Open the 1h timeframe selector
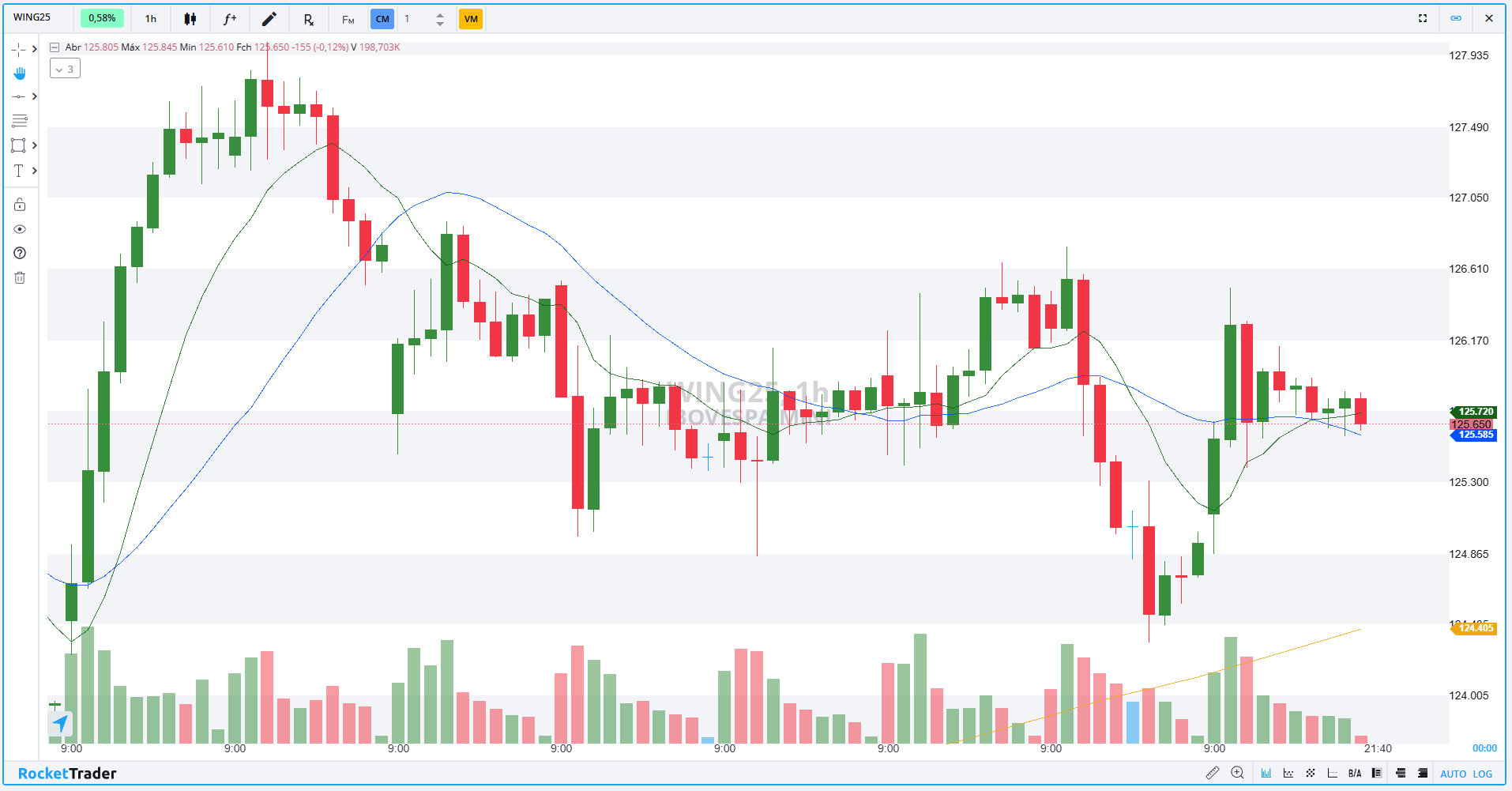Image resolution: width=1512 pixels, height=791 pixels. [x=150, y=19]
